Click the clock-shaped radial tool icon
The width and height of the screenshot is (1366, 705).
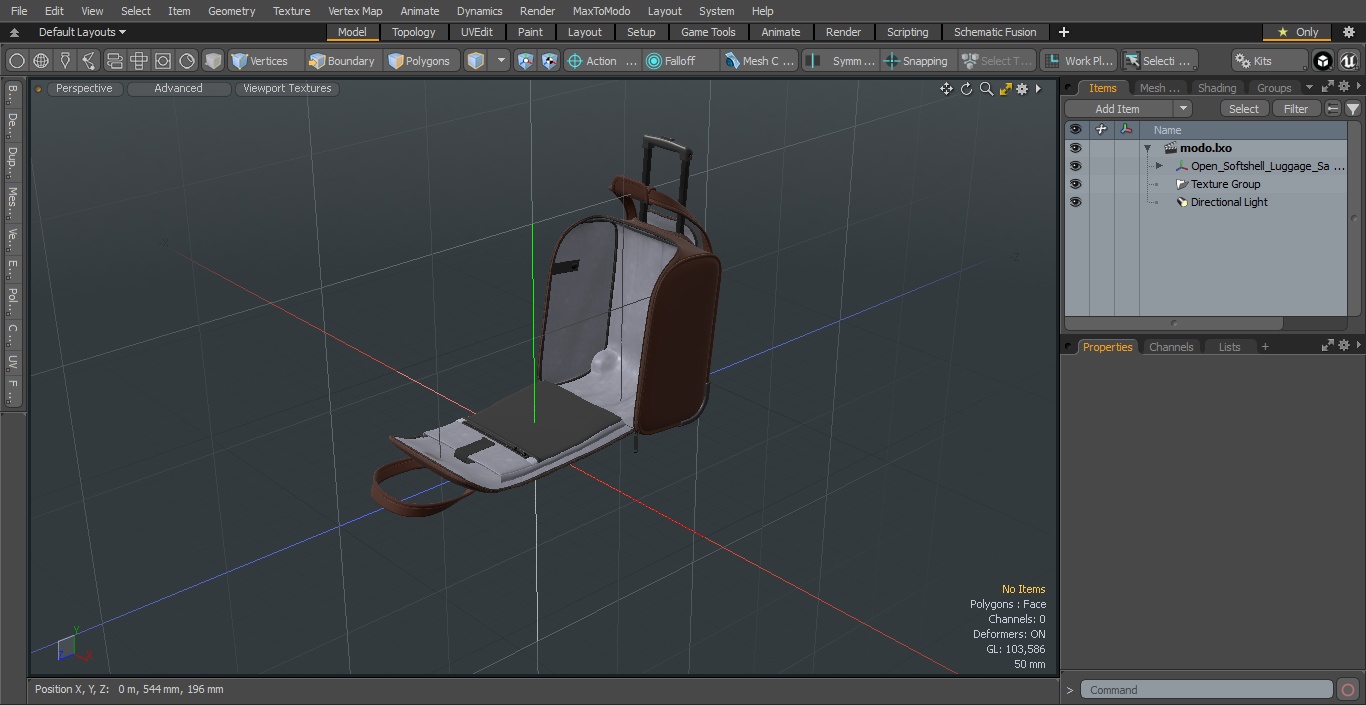[187, 61]
